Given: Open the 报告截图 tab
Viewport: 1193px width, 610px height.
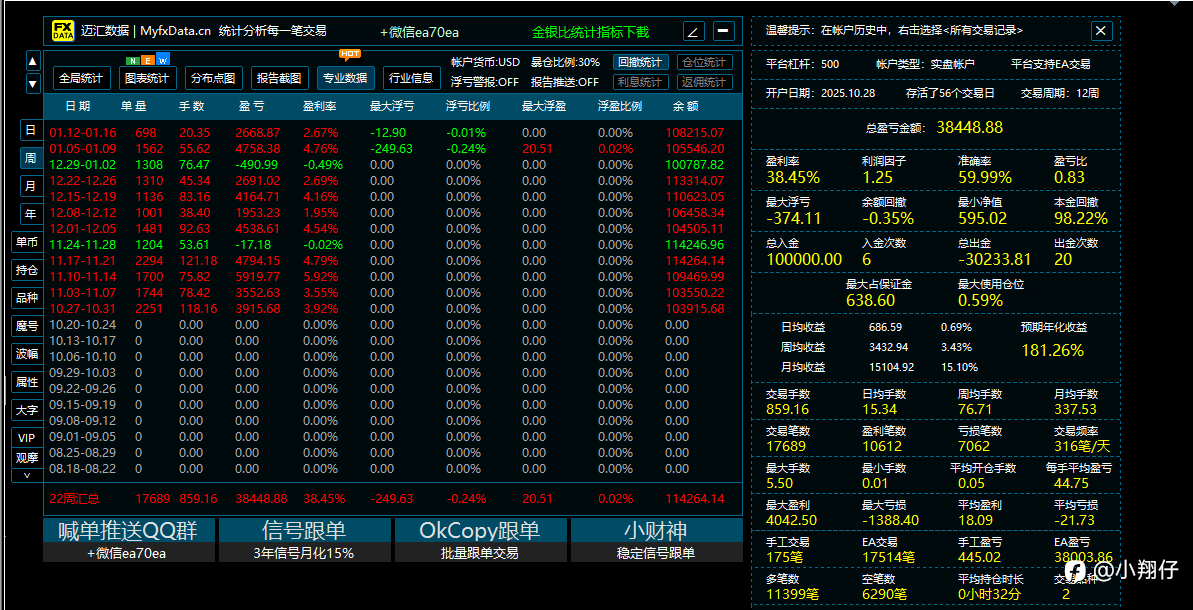Looking at the screenshot, I should (280, 78).
